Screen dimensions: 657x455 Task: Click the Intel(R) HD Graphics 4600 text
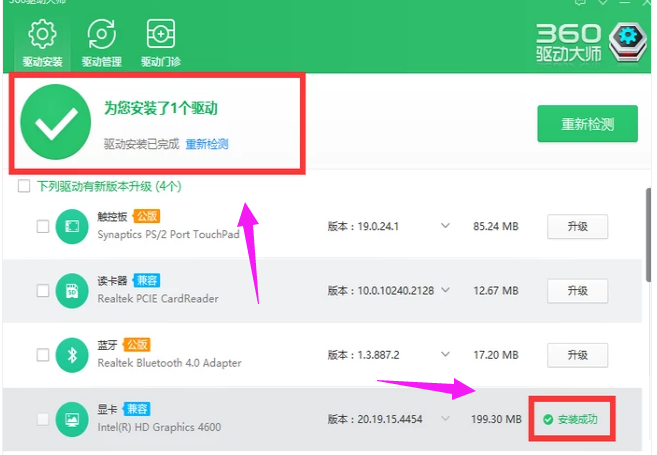pos(159,427)
